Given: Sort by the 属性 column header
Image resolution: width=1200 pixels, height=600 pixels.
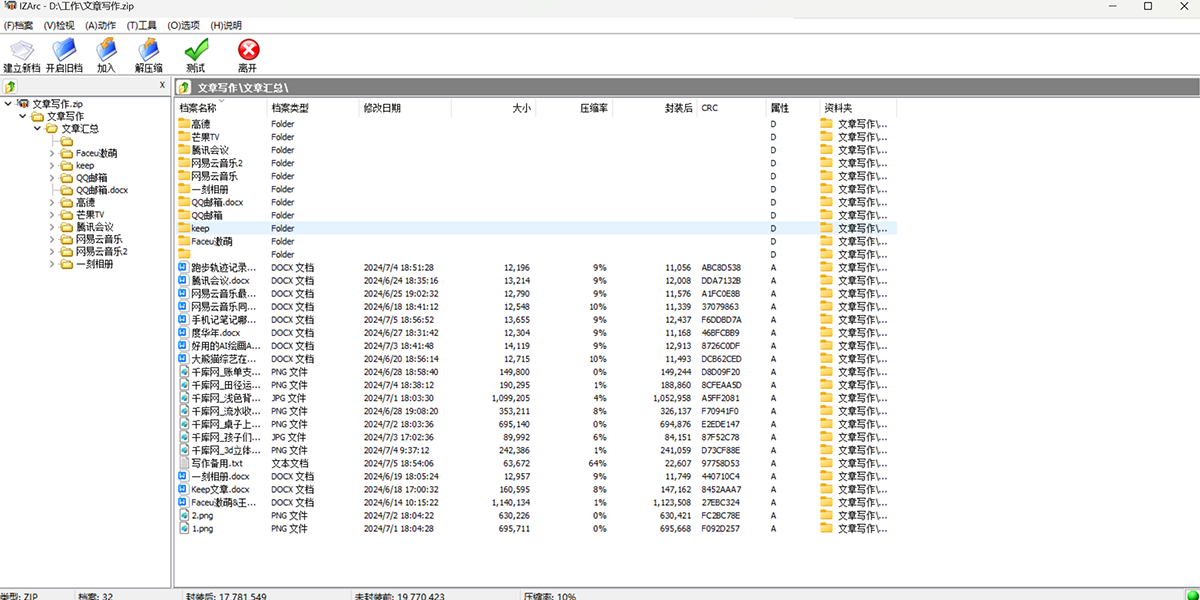Looking at the screenshot, I should 792,108.
